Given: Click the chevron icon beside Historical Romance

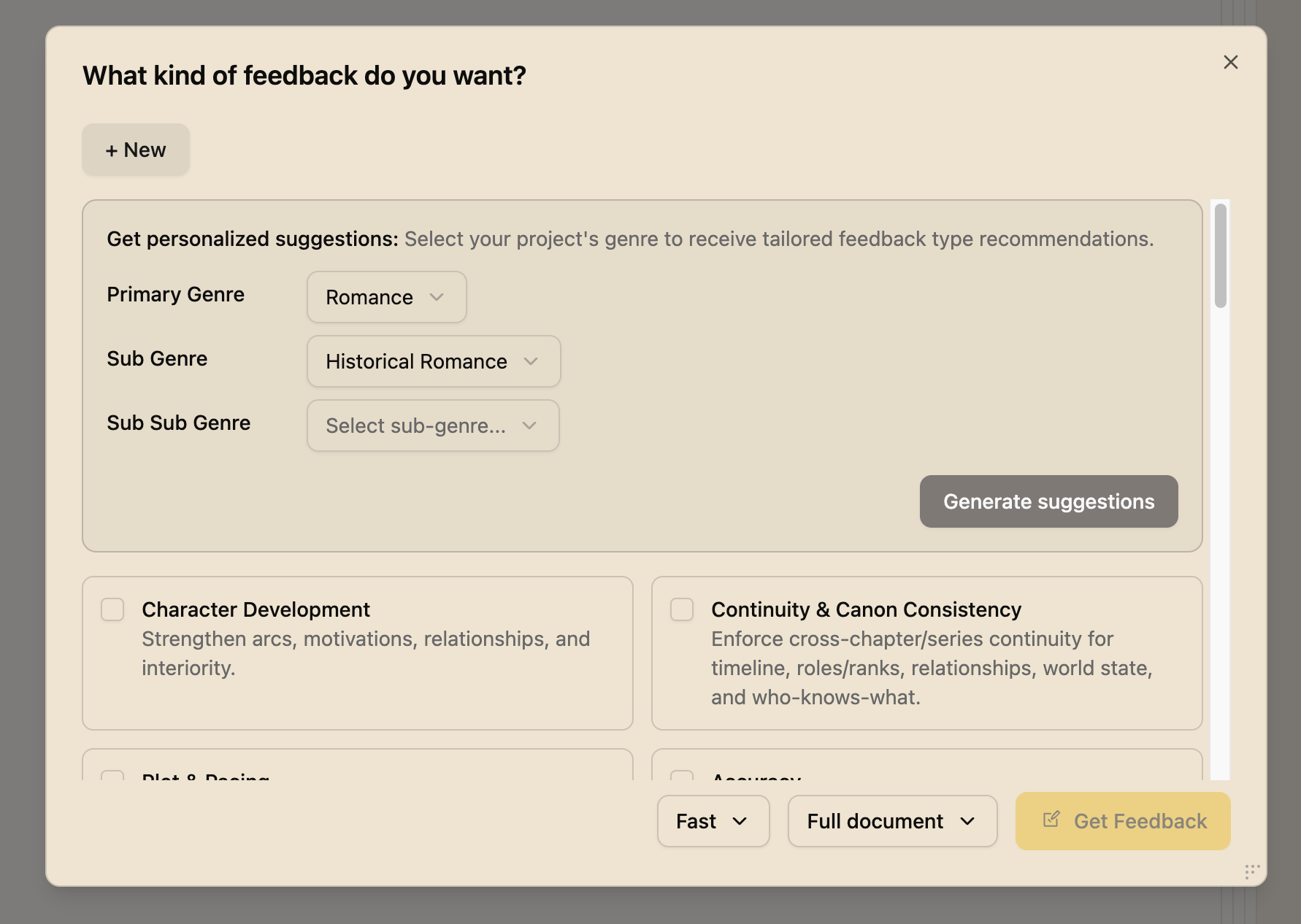Looking at the screenshot, I should (531, 361).
